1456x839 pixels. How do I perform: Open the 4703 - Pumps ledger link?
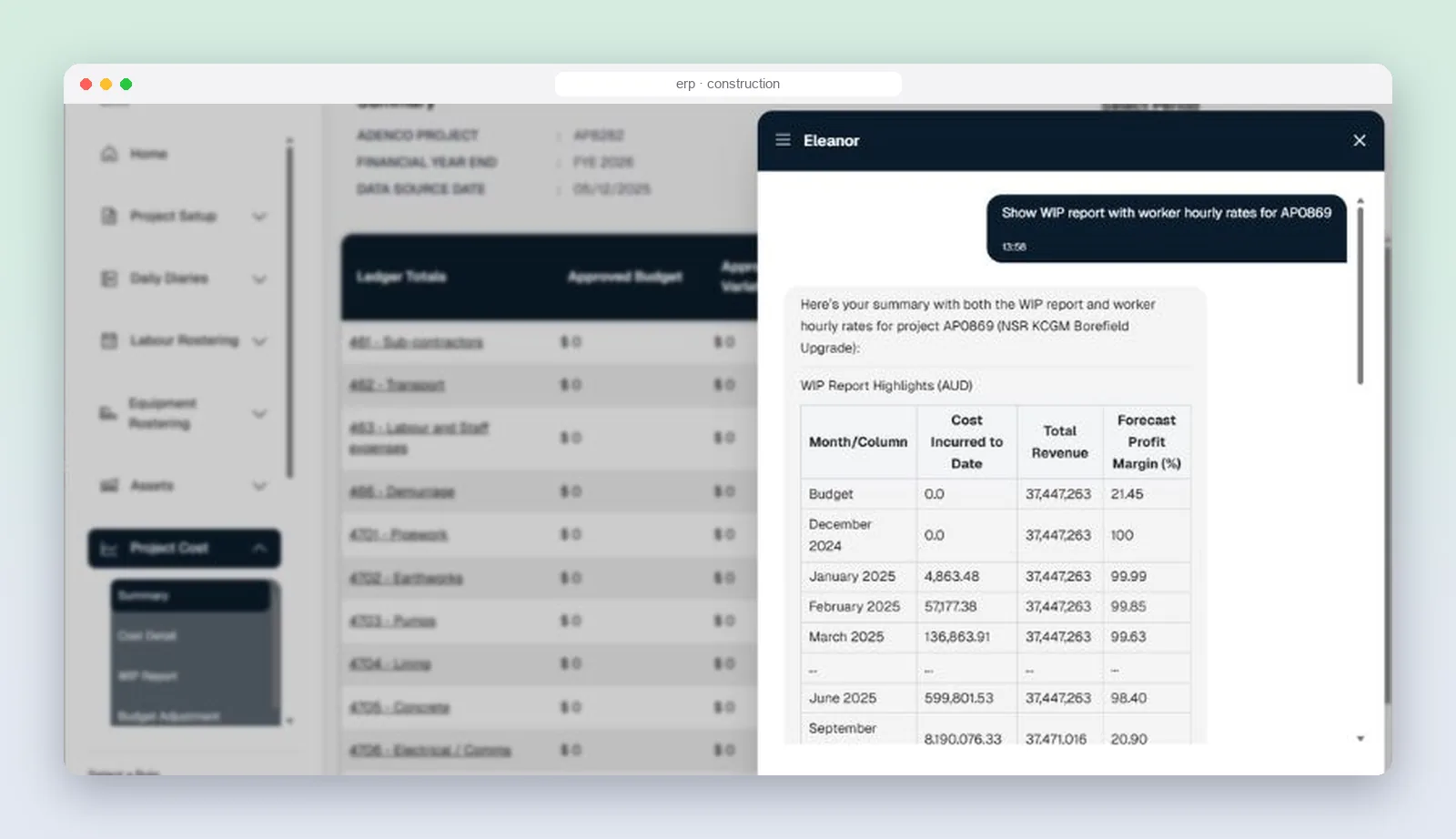coord(392,621)
